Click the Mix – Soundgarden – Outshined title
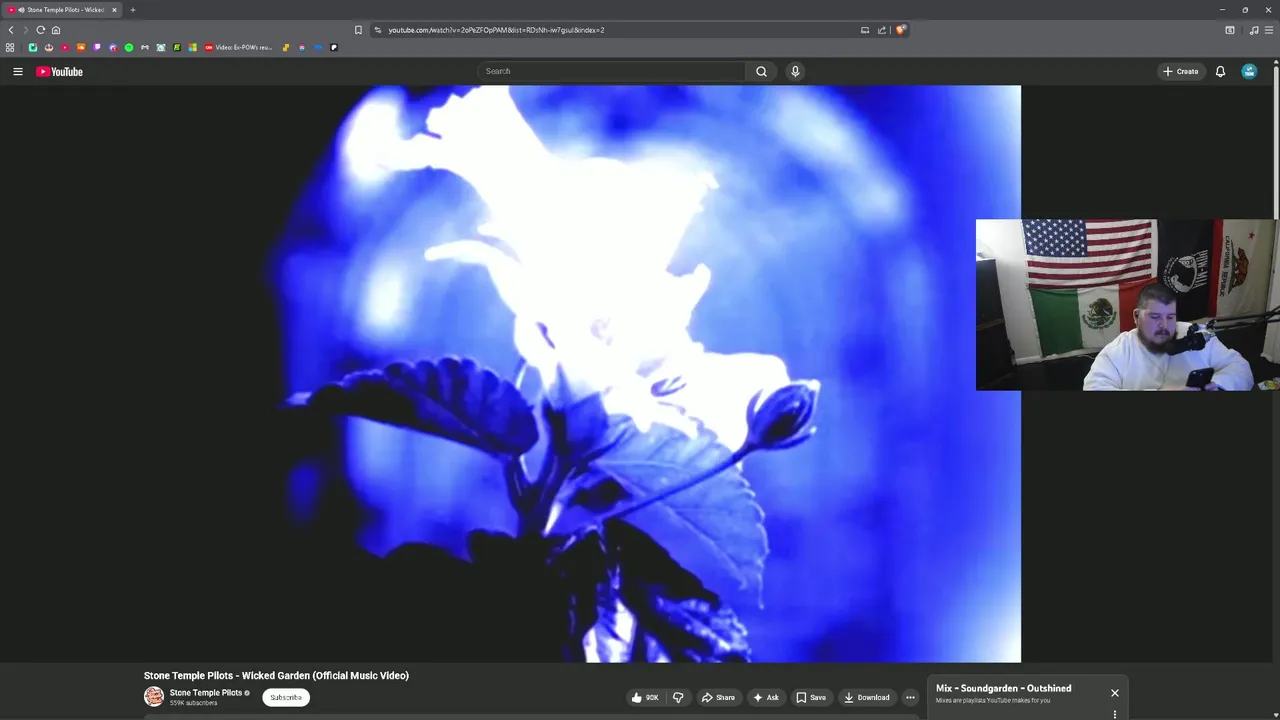This screenshot has width=1280, height=720. click(1004, 688)
